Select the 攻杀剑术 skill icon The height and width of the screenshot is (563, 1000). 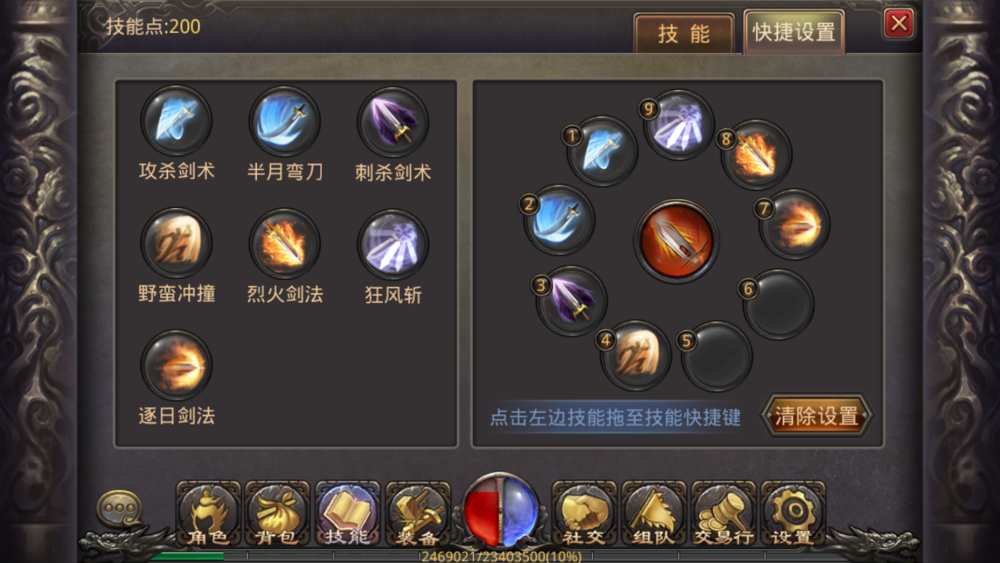point(177,121)
